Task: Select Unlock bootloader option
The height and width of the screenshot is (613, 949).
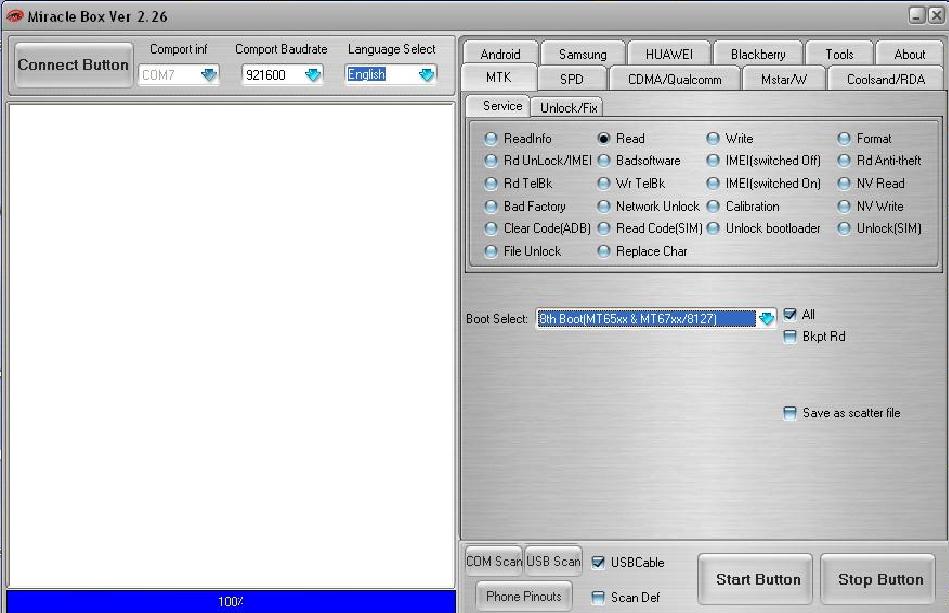Action: click(764, 228)
